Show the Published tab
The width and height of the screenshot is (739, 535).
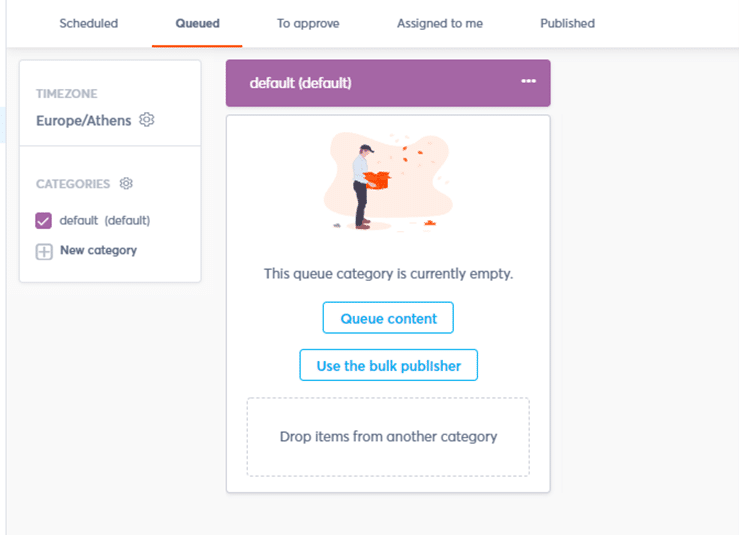[x=567, y=23]
